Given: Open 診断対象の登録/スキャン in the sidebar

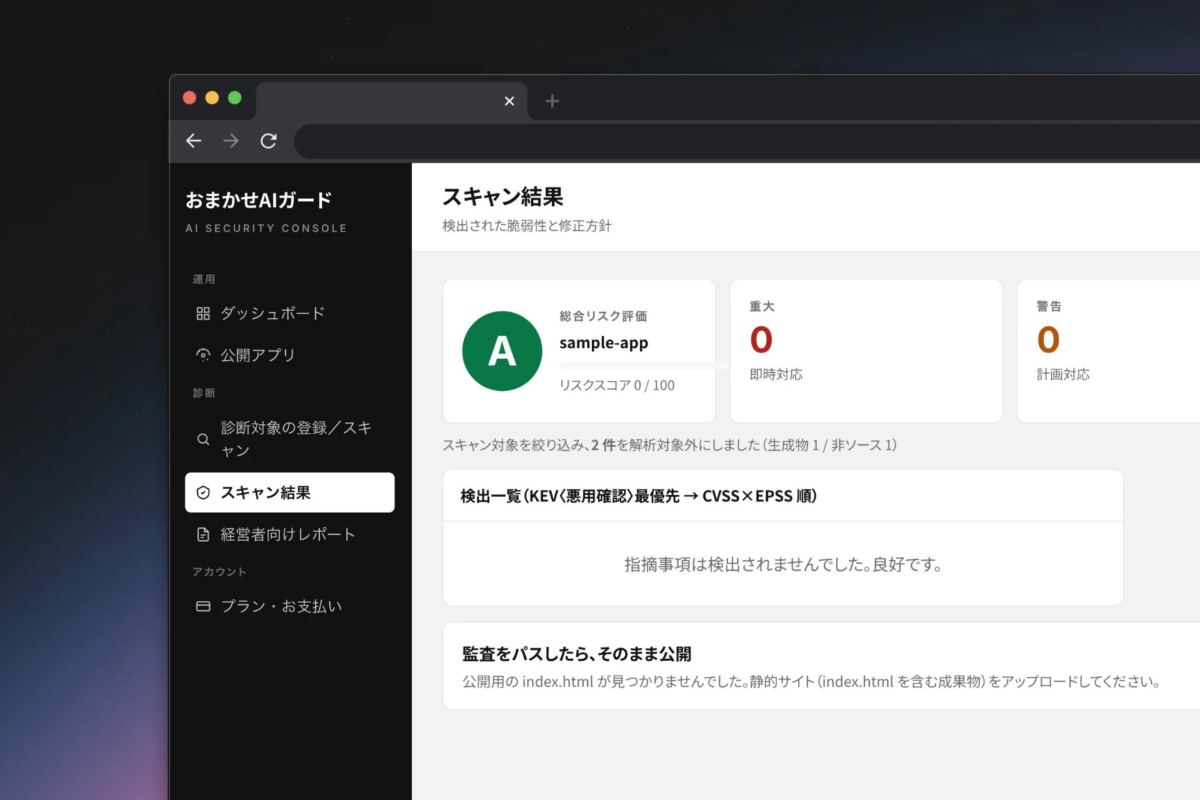Looking at the screenshot, I should (290, 439).
